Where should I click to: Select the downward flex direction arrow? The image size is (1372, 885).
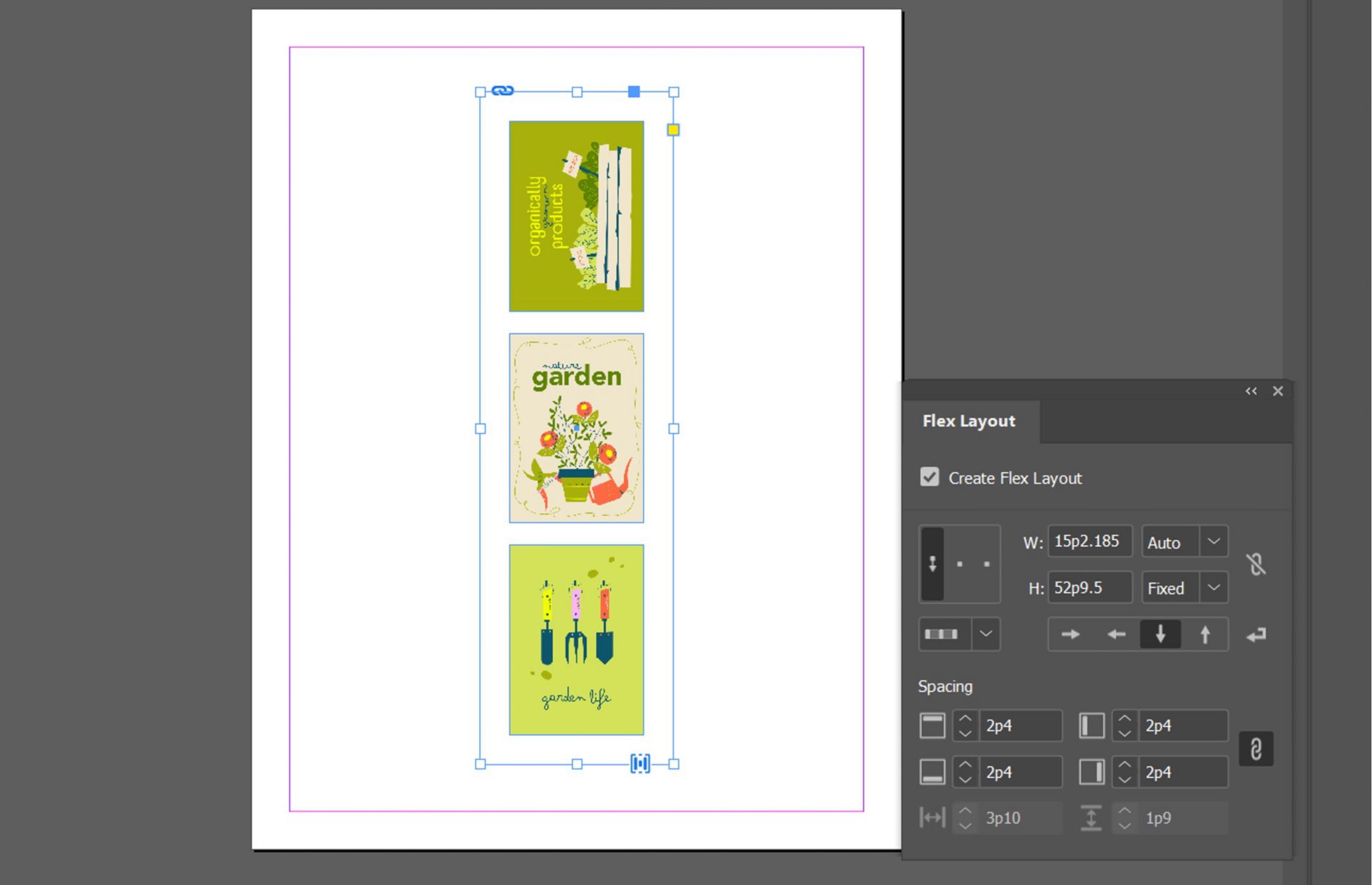click(1160, 634)
